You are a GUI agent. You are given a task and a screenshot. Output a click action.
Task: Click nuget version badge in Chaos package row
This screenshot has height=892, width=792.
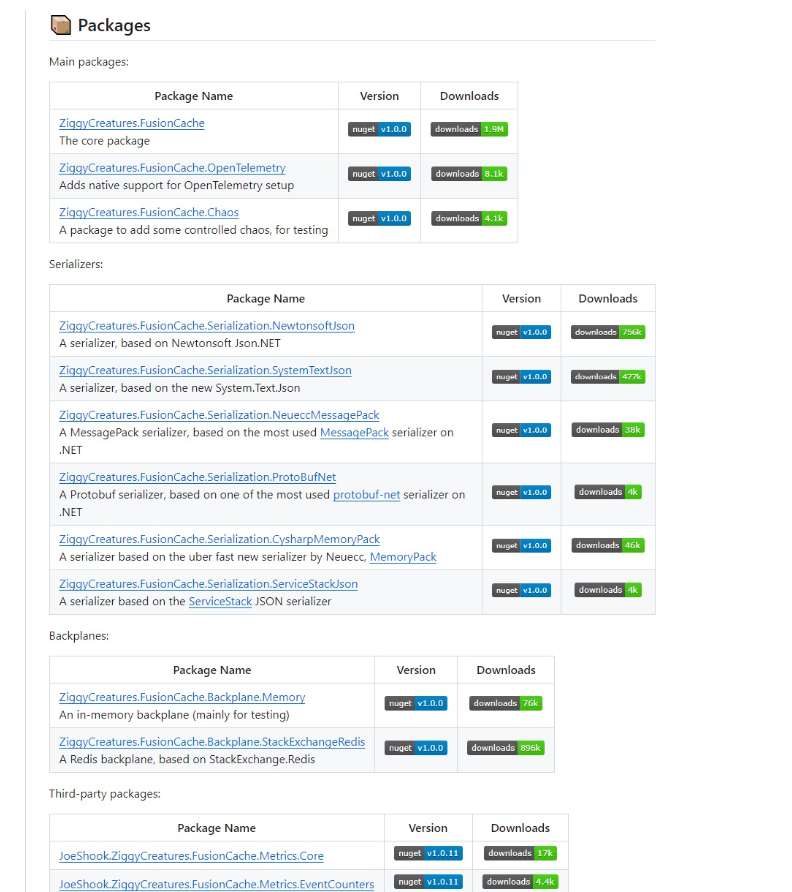(379, 218)
